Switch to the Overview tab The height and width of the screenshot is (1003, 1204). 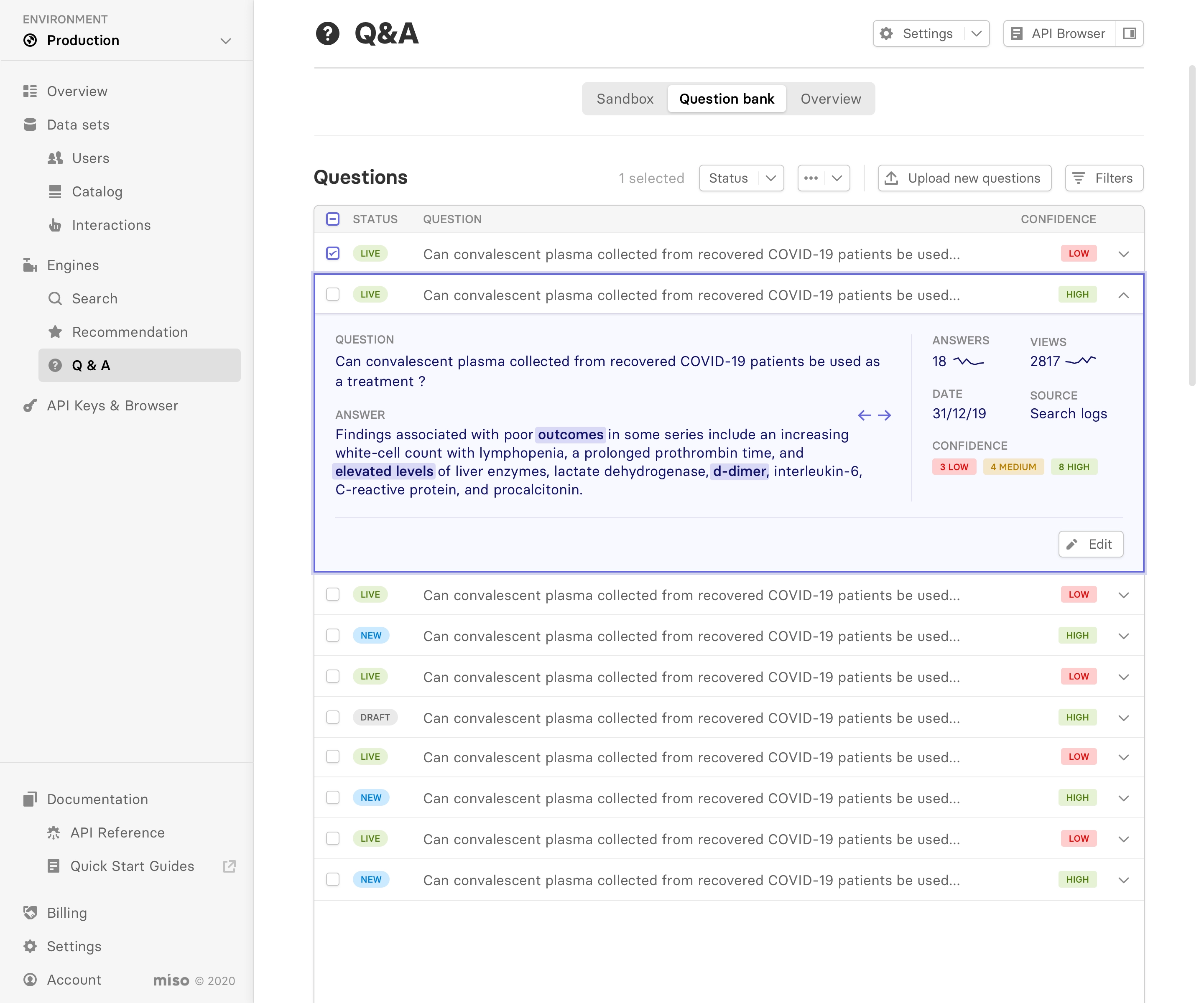830,99
